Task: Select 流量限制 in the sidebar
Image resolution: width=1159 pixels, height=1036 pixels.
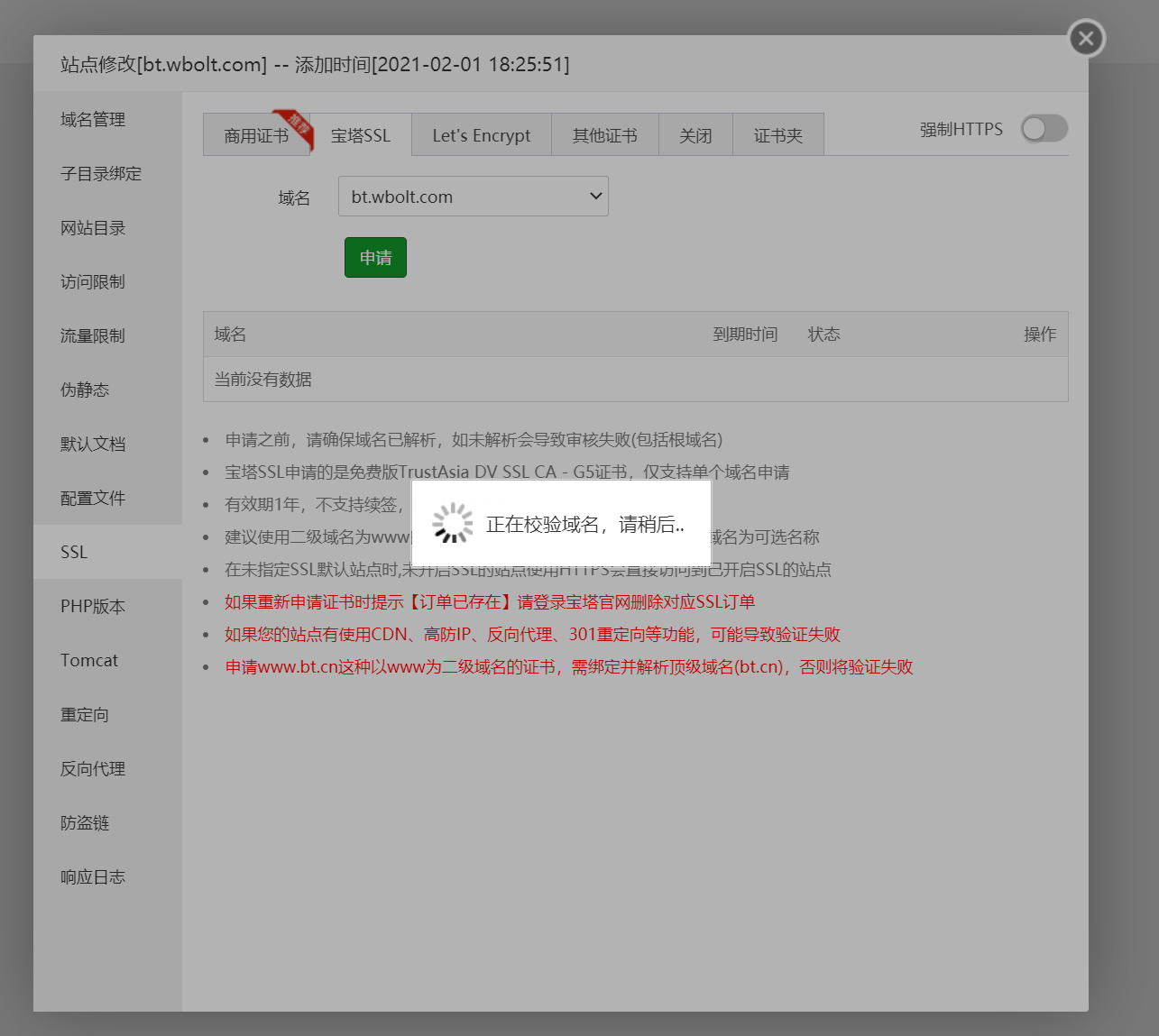Action: (91, 335)
